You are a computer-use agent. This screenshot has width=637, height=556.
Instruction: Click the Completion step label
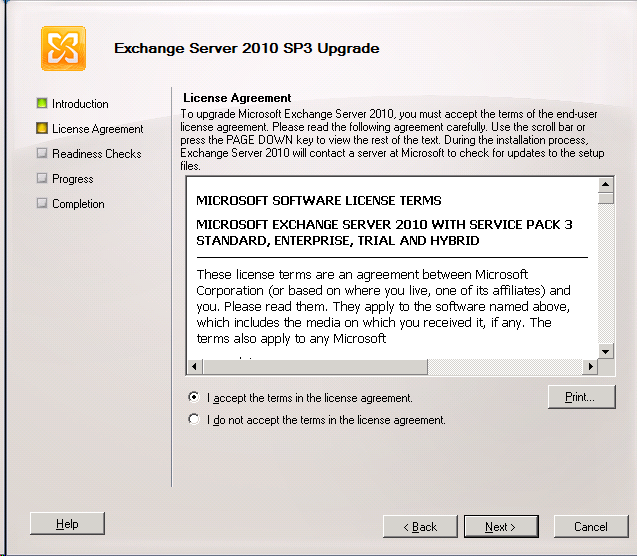click(x=78, y=203)
